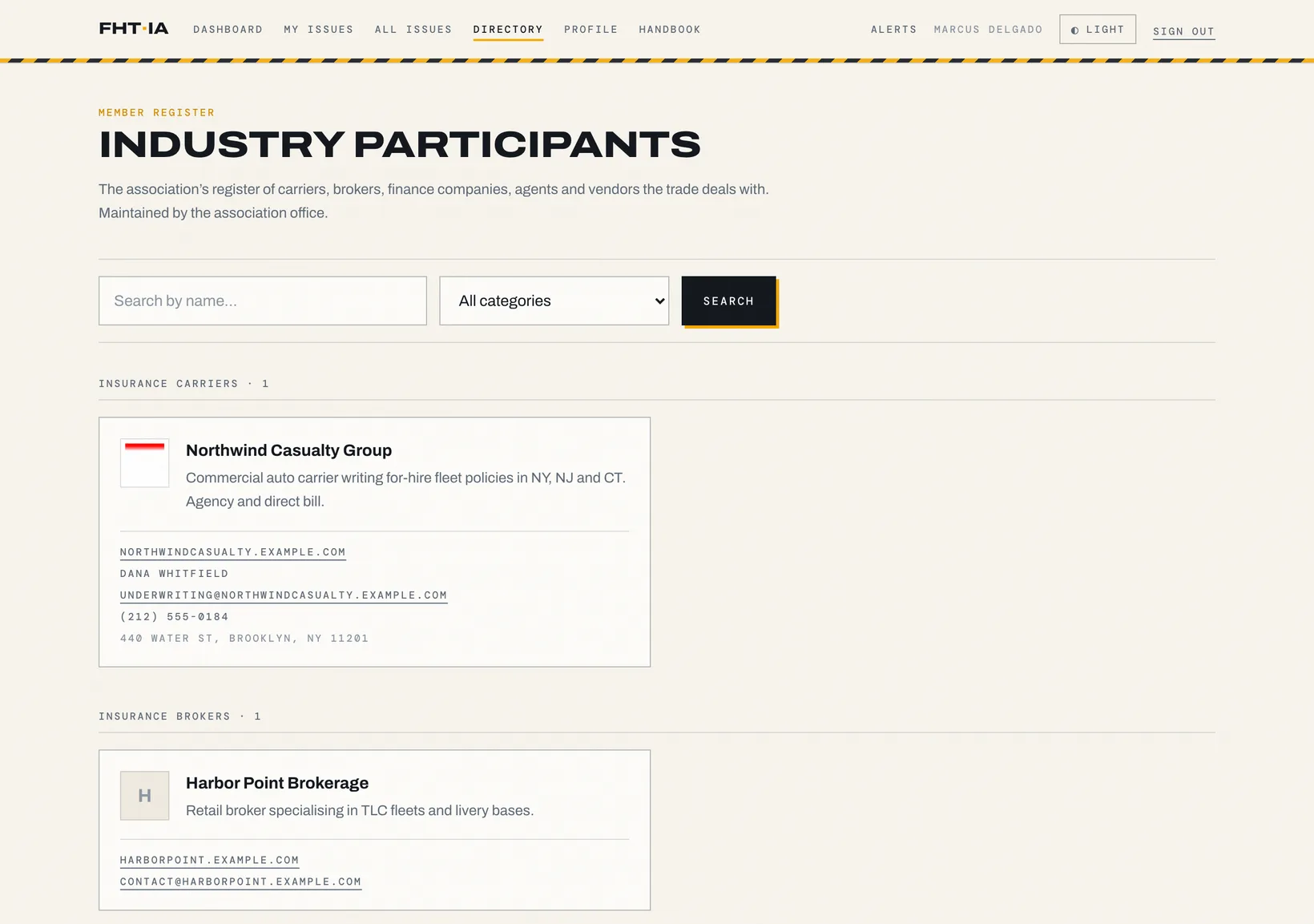Image resolution: width=1314 pixels, height=924 pixels.
Task: Select the Directory nav tab
Action: click(508, 30)
